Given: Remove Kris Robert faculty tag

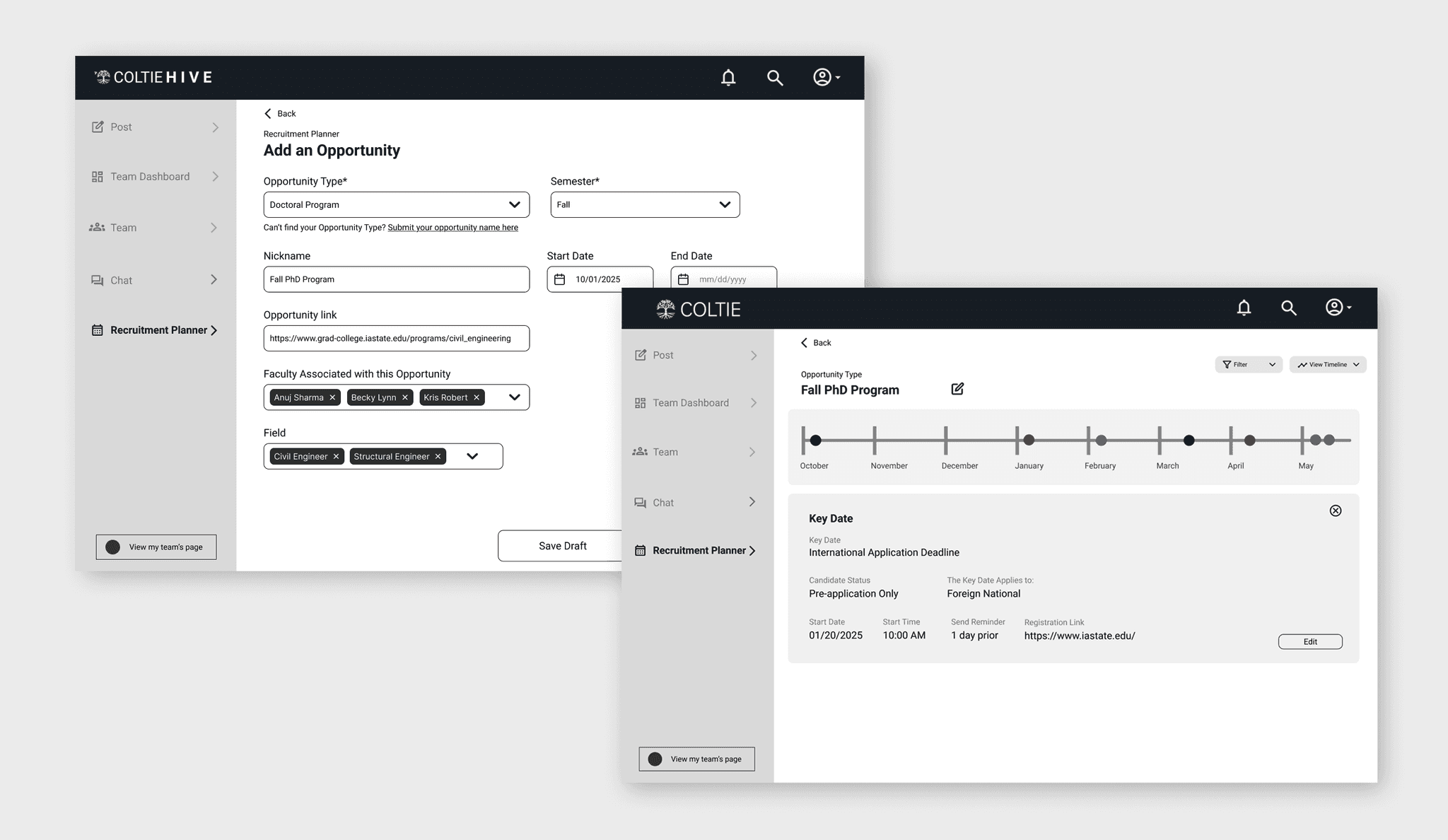Looking at the screenshot, I should pyautogui.click(x=477, y=397).
